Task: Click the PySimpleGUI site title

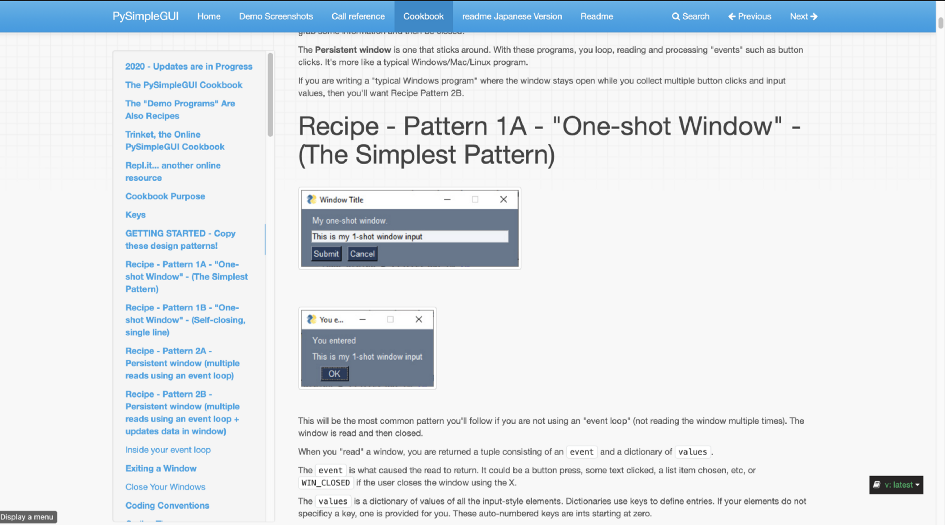Action: 145,16
